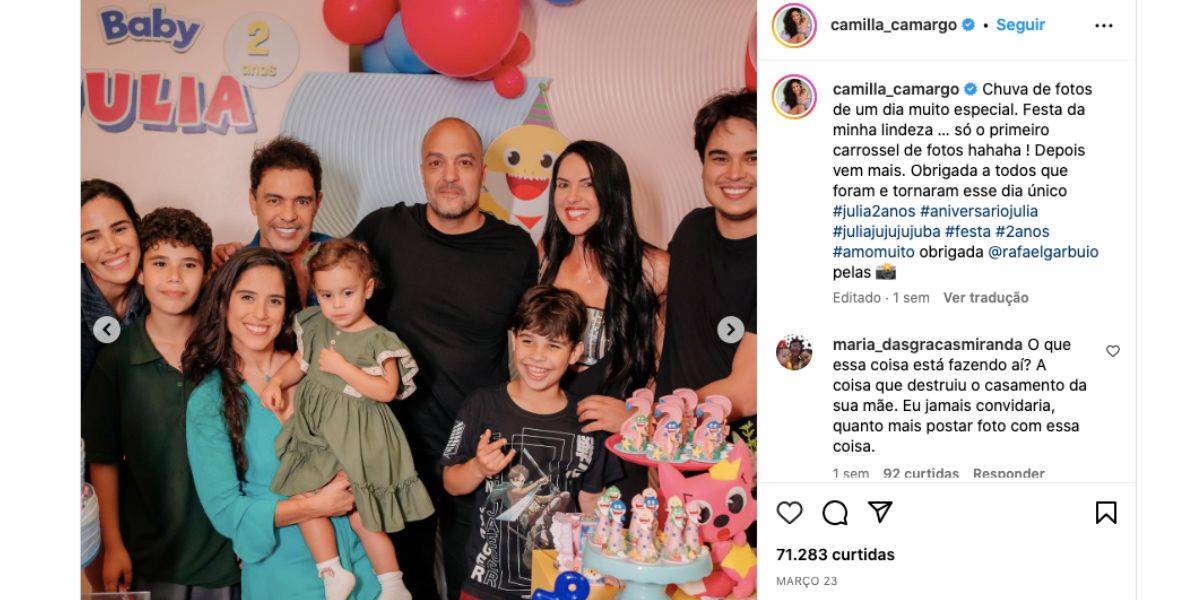This screenshot has height=600, width=1200.
Task: Open the #juliajujujujuba hashtag
Action: point(886,231)
